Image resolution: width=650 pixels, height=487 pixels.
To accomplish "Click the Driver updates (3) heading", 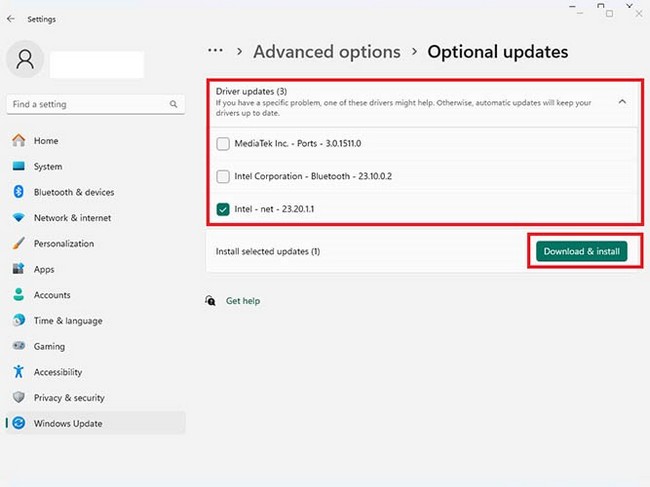I will [x=251, y=91].
